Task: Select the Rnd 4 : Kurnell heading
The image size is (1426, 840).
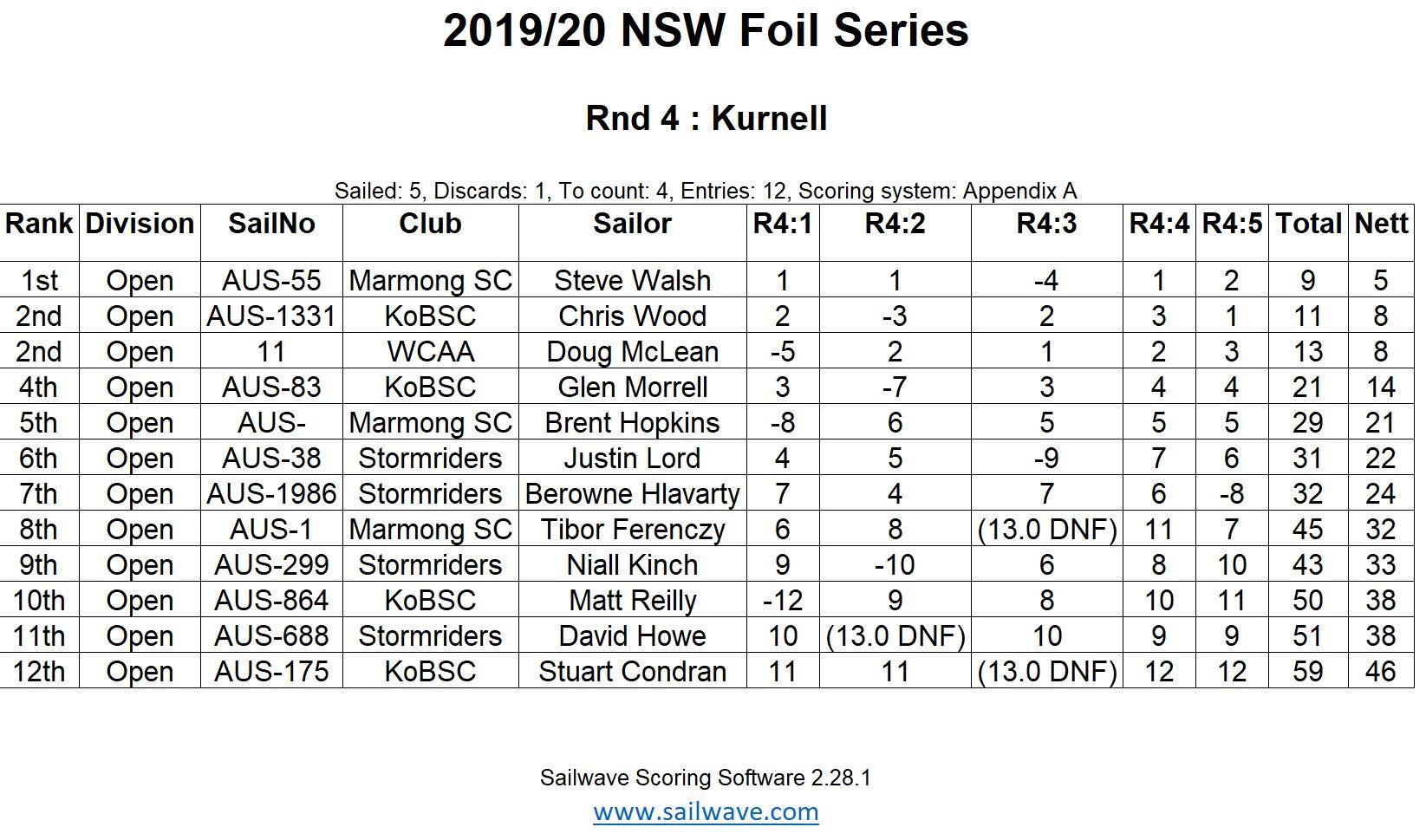Action: coord(706,118)
